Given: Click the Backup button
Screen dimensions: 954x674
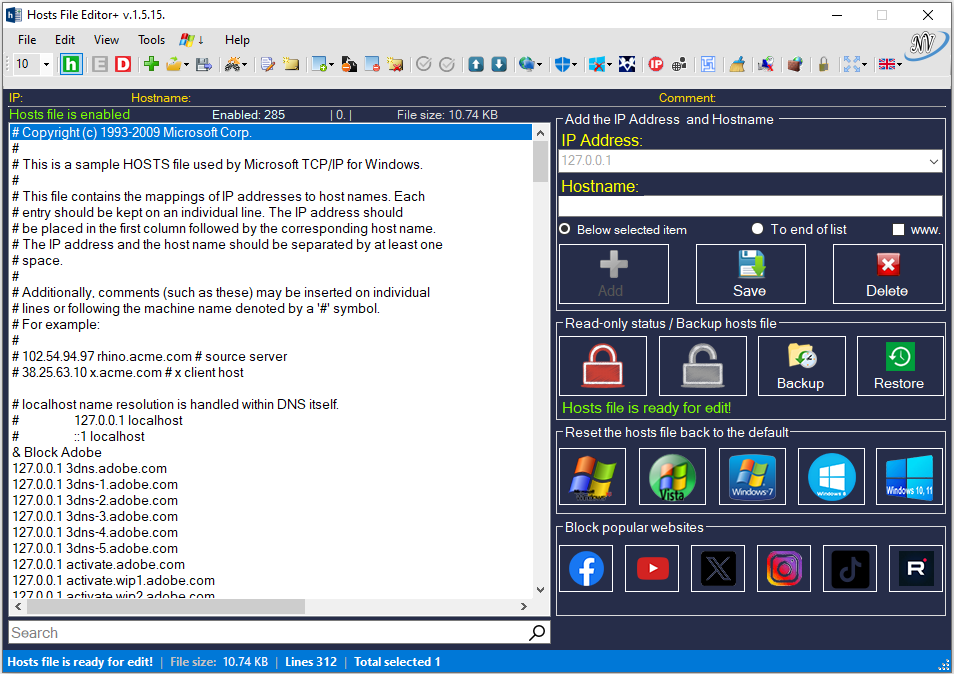Looking at the screenshot, I should tap(801, 366).
